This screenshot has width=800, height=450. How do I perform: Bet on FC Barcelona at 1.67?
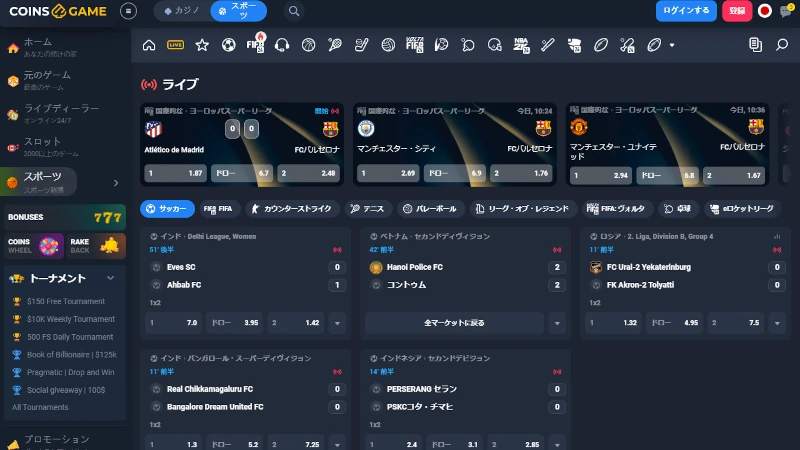point(734,176)
